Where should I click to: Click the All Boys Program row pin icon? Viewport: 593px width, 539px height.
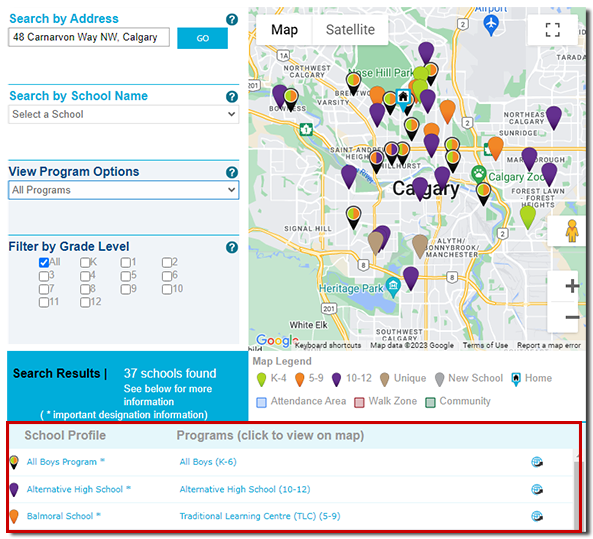tap(14, 462)
